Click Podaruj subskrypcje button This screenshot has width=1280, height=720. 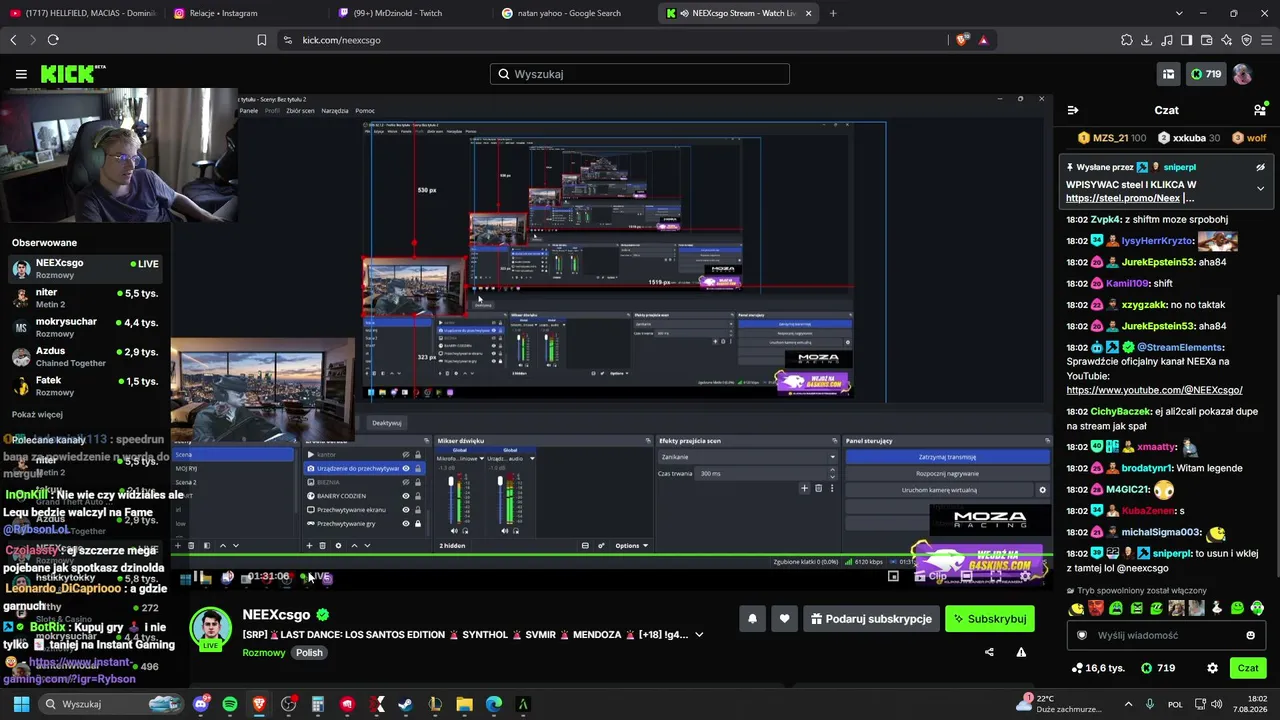(x=871, y=619)
